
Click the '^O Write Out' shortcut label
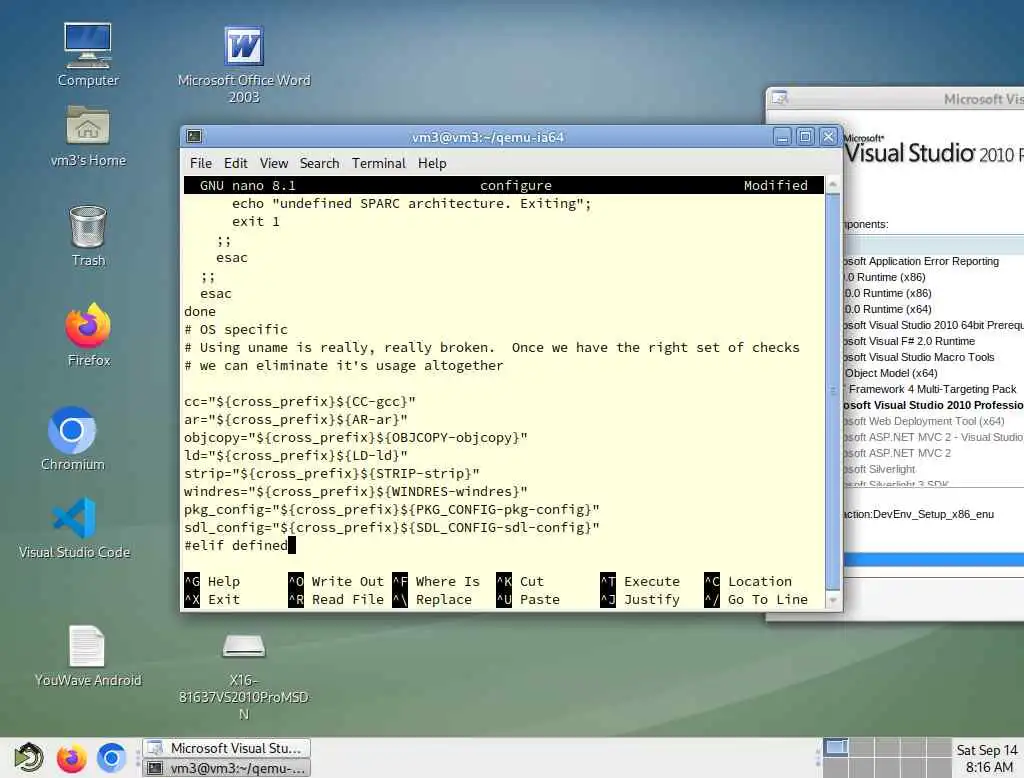coord(336,581)
